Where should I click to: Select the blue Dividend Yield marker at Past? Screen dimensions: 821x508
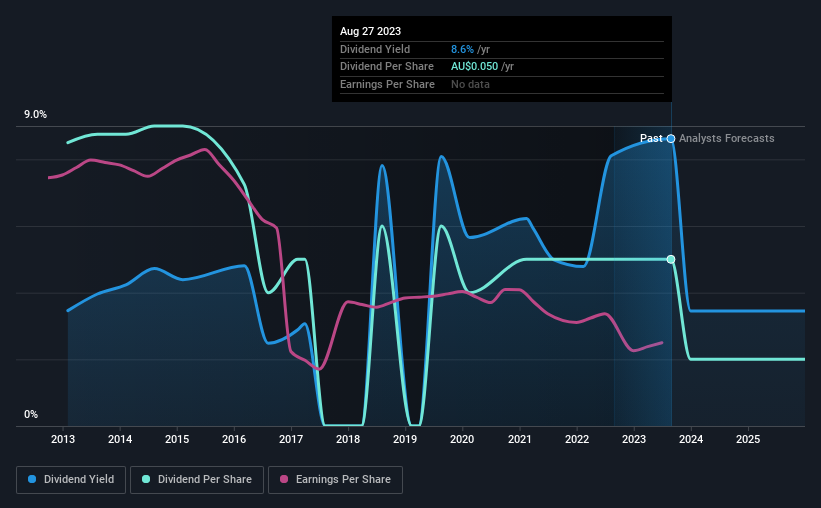pyautogui.click(x=671, y=139)
